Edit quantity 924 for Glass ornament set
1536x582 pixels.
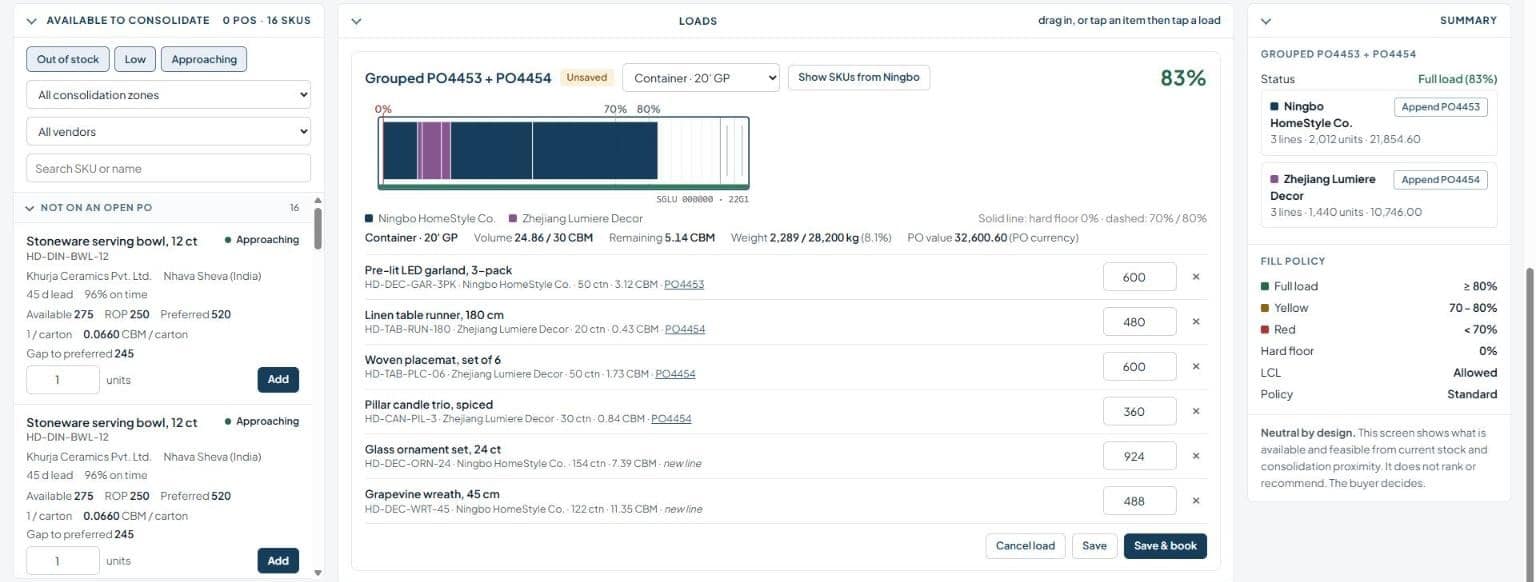pyautogui.click(x=1139, y=456)
